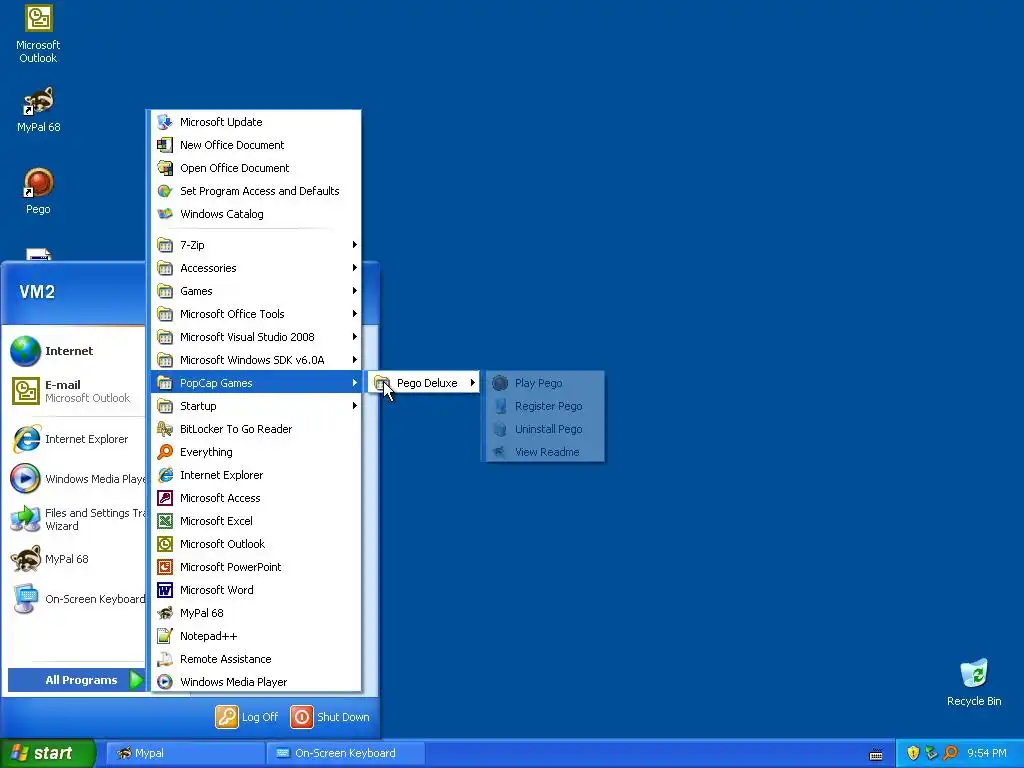Click the 9:54 PM taskbar clock
1024x768 pixels.
pyautogui.click(x=987, y=754)
